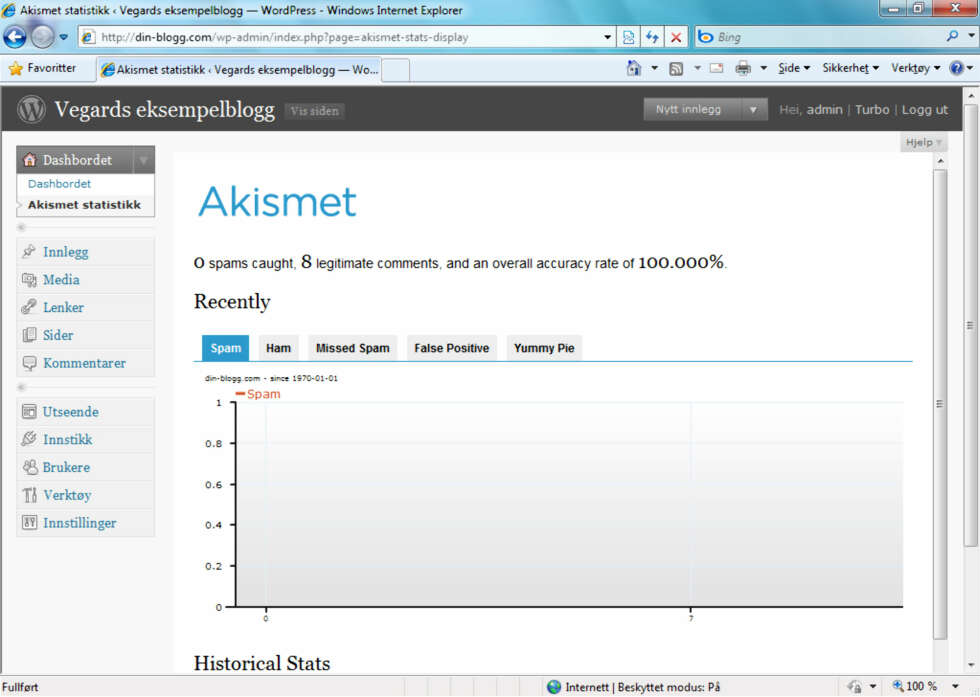Switch to the Ham tab
The width and height of the screenshot is (980, 697).
coord(278,348)
